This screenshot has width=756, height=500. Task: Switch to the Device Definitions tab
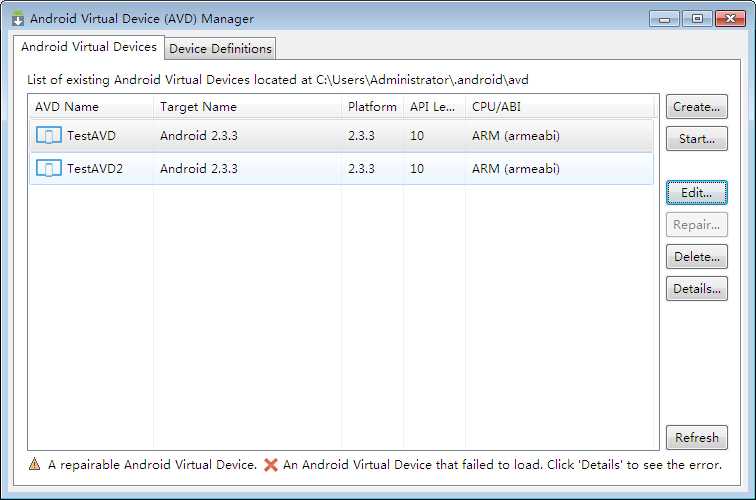(x=220, y=49)
